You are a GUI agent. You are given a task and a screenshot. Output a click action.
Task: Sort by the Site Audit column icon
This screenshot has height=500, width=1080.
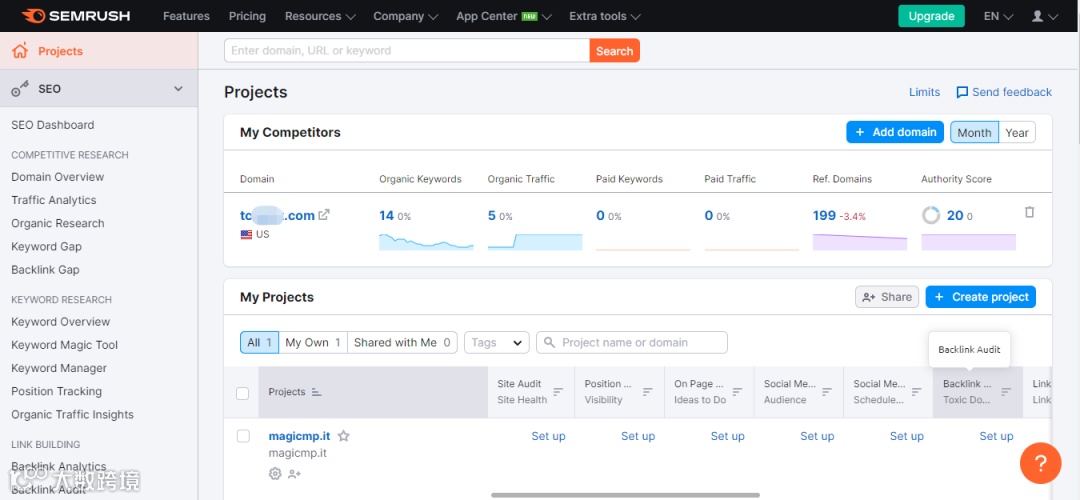point(558,392)
